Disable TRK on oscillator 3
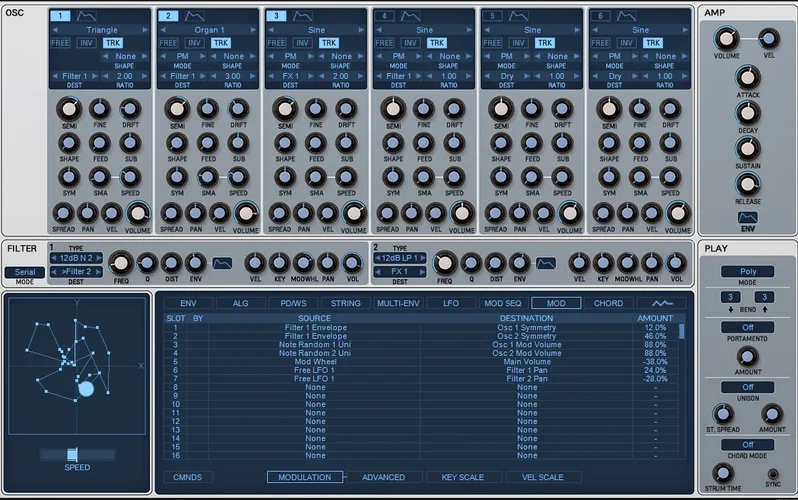 tap(328, 43)
